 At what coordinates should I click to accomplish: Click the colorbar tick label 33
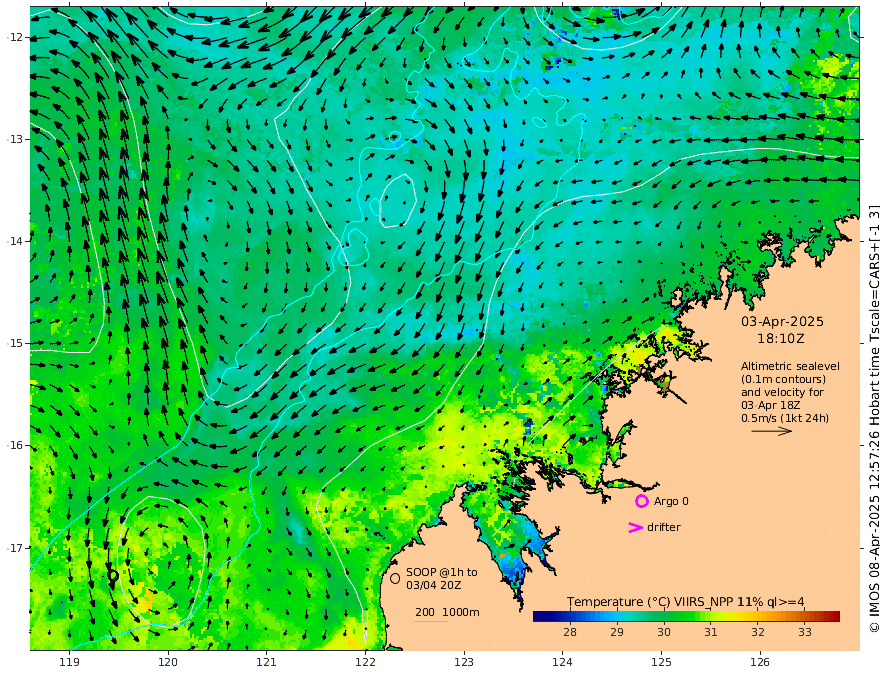(805, 632)
